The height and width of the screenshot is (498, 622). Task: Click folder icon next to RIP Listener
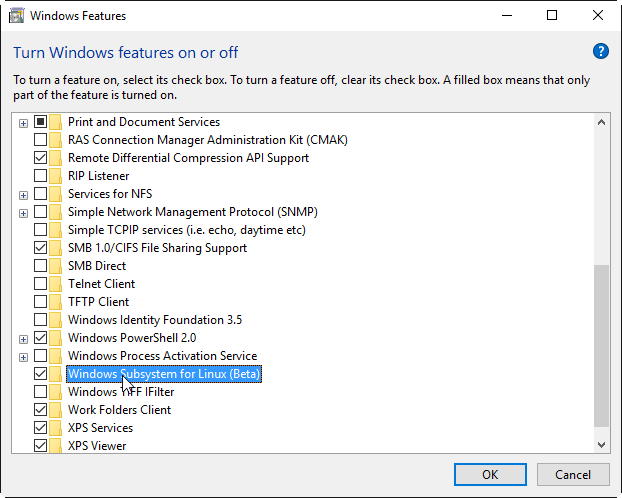click(x=56, y=176)
